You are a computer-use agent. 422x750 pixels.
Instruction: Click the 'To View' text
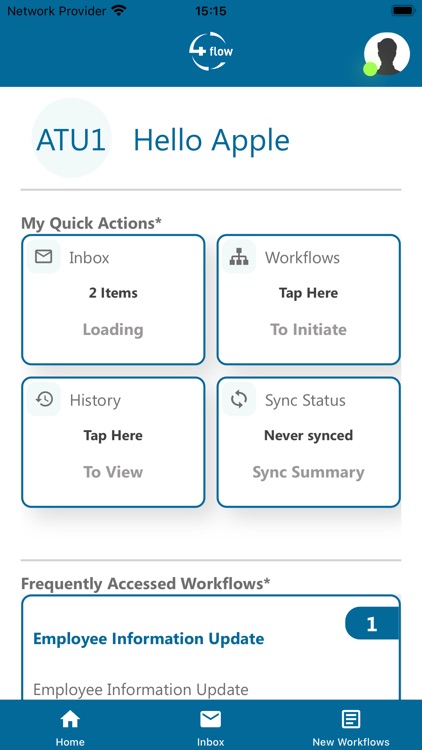(113, 472)
